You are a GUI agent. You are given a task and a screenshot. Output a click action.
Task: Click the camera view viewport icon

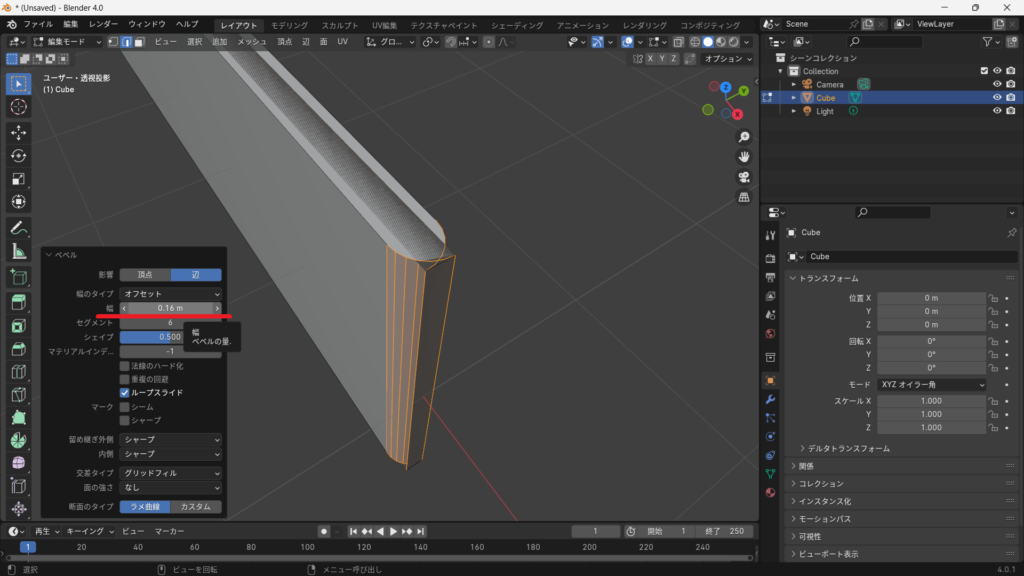coord(744,177)
